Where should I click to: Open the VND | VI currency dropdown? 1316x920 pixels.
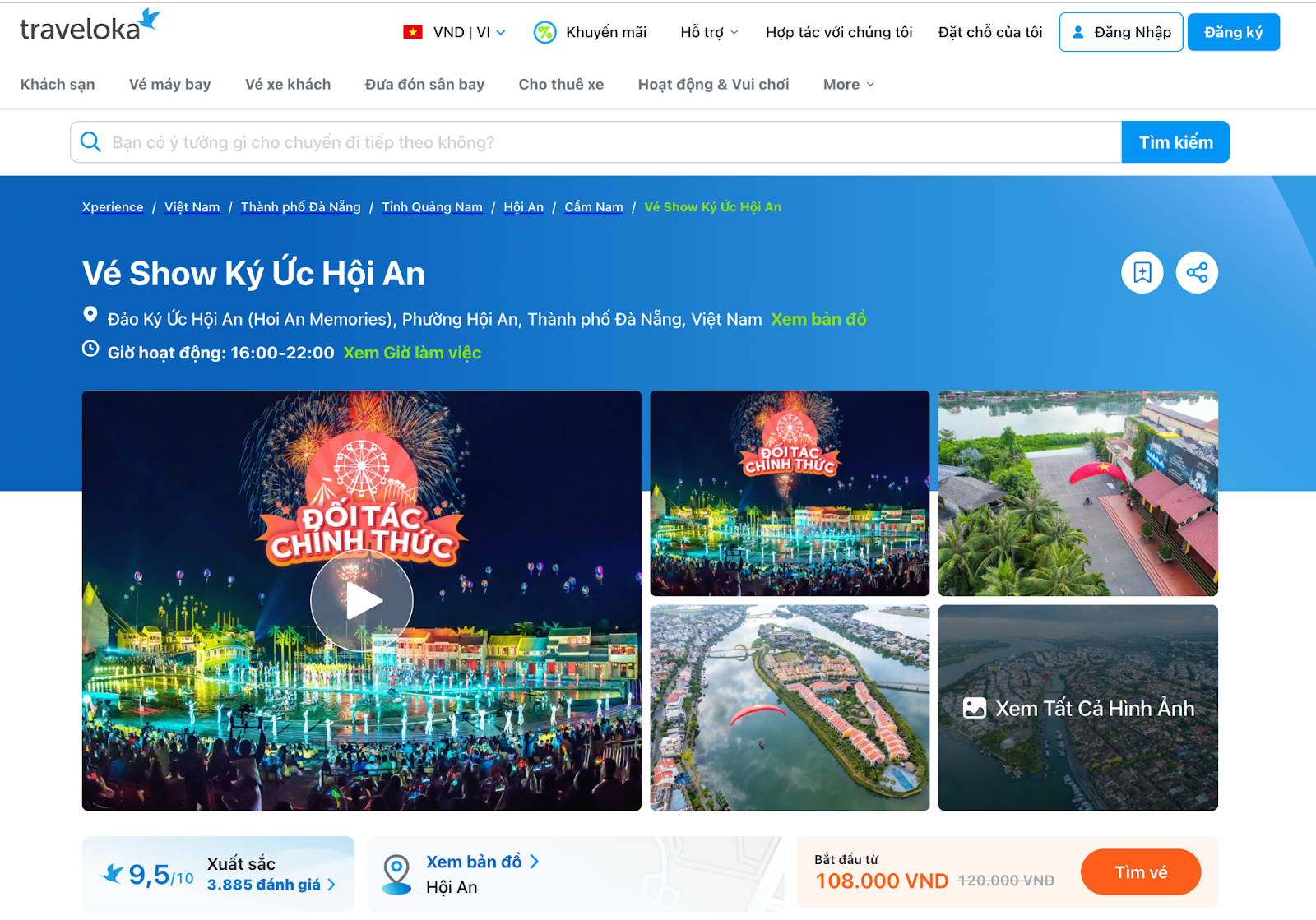point(454,32)
